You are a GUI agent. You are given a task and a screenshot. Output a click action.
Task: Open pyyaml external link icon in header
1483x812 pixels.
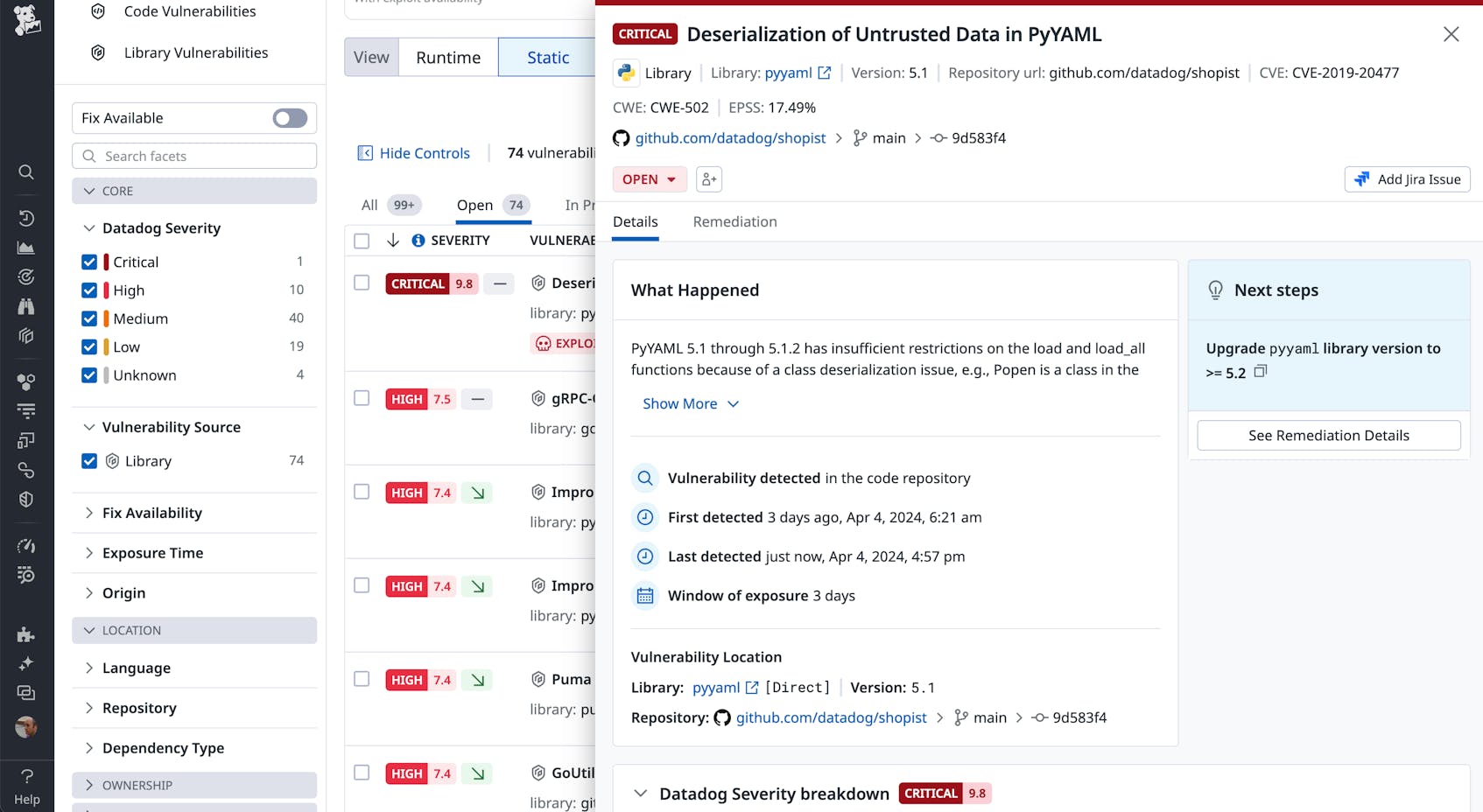pos(824,73)
